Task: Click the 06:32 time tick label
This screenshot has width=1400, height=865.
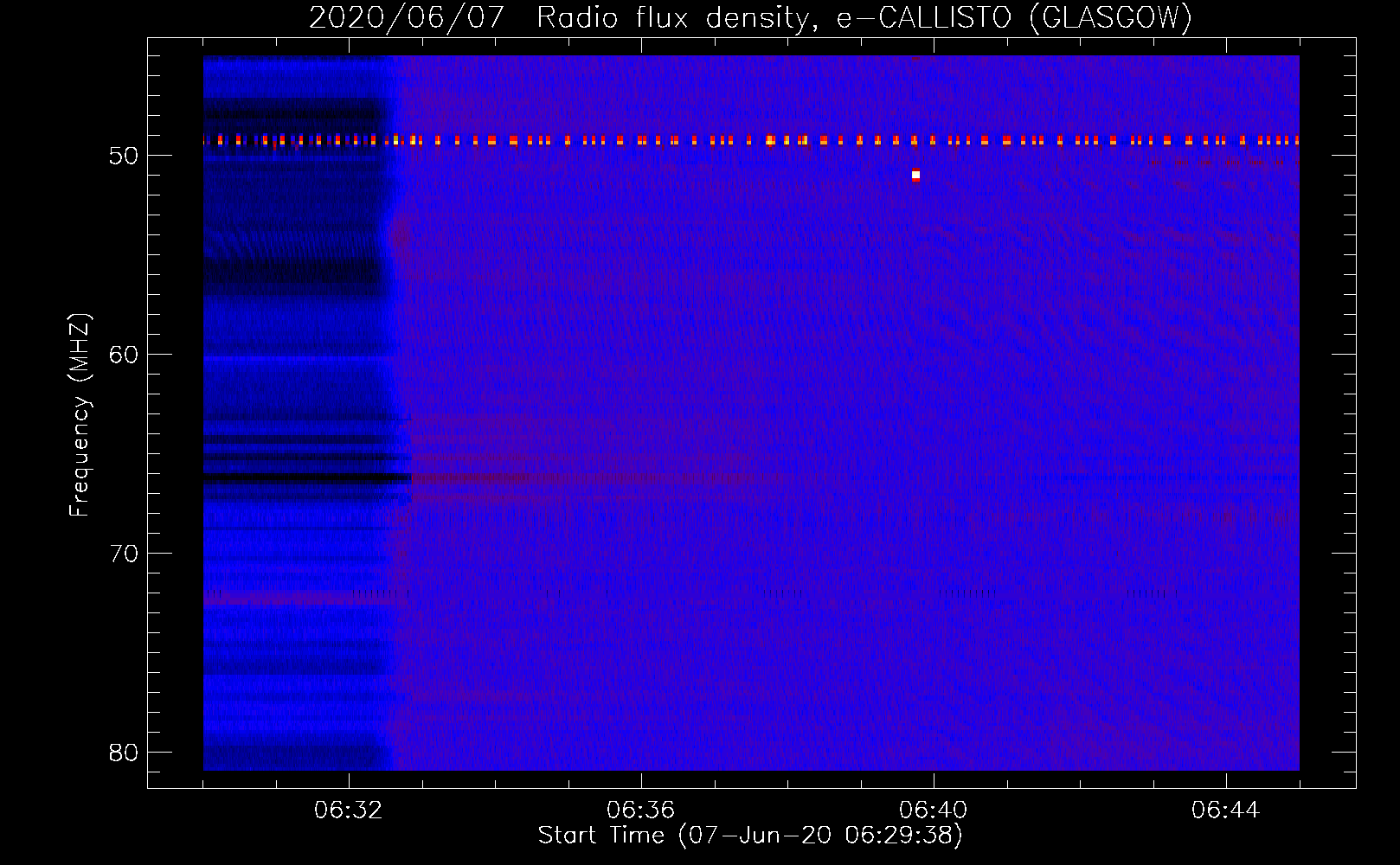Action: click(349, 811)
